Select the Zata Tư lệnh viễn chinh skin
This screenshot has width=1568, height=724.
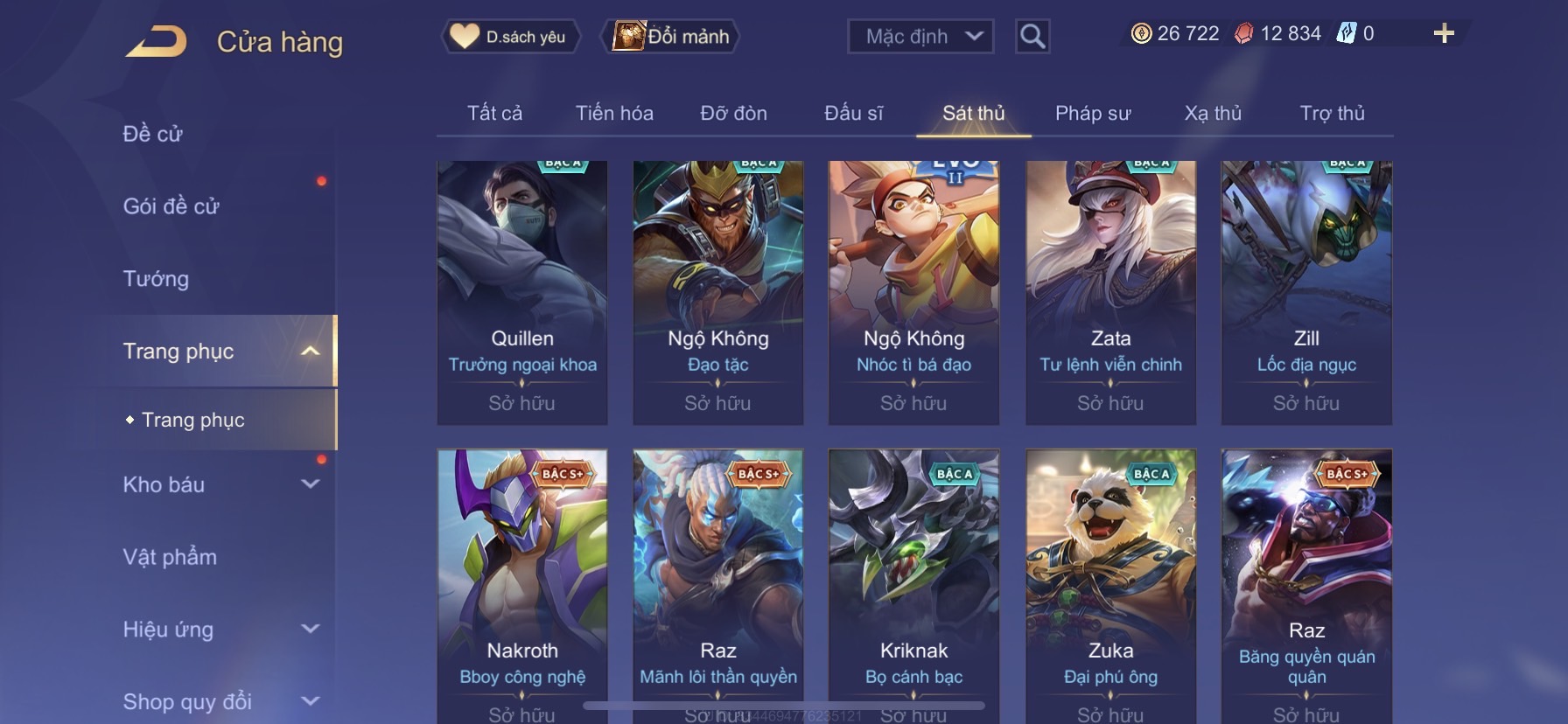(x=1110, y=293)
